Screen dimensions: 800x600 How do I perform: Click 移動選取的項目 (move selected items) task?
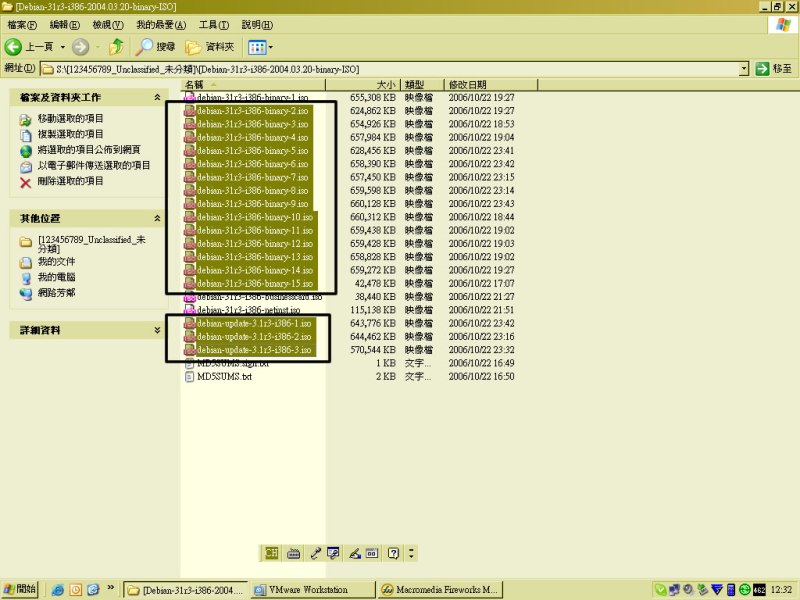click(70, 118)
